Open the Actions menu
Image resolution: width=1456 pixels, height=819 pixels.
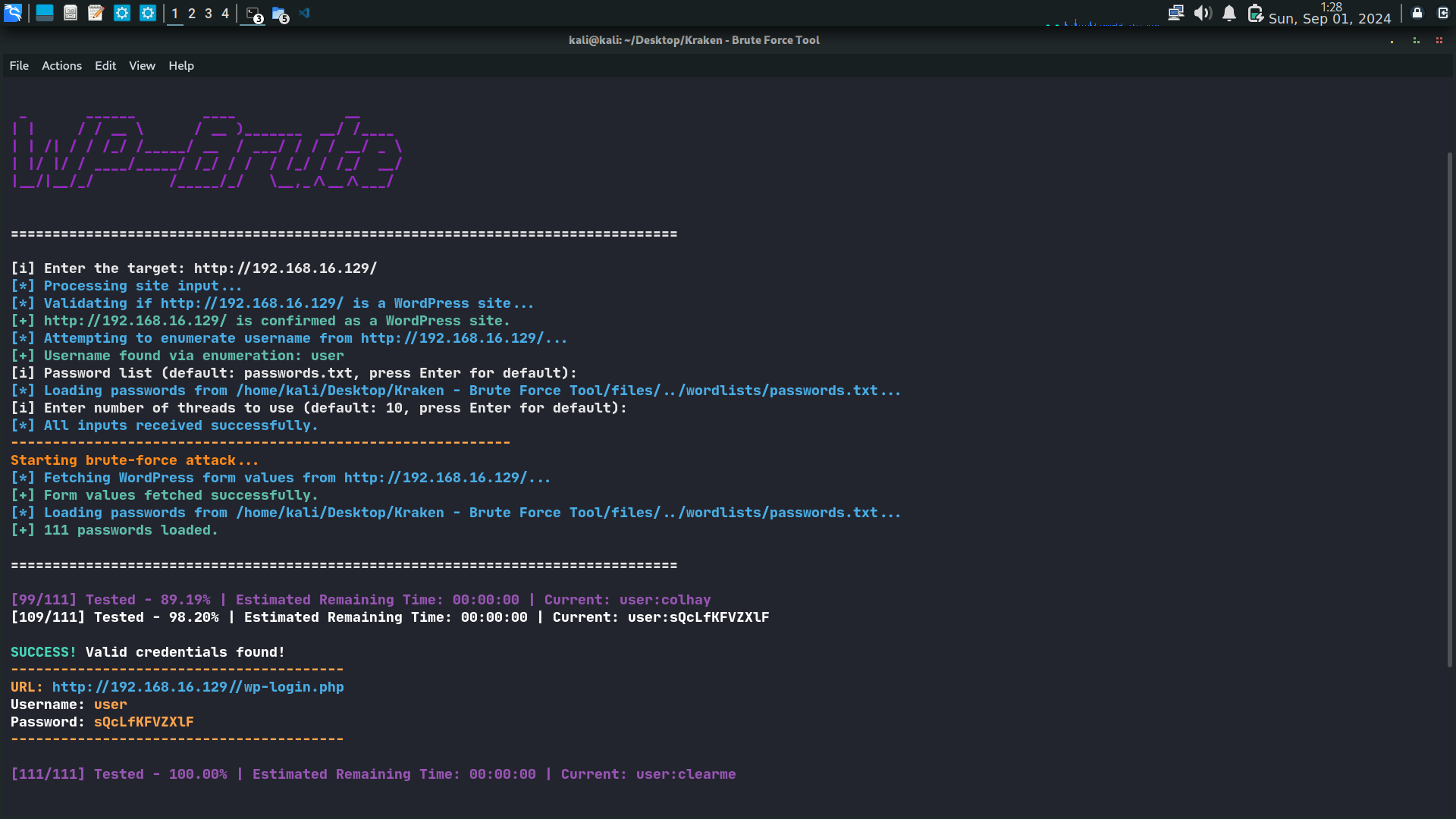(61, 66)
